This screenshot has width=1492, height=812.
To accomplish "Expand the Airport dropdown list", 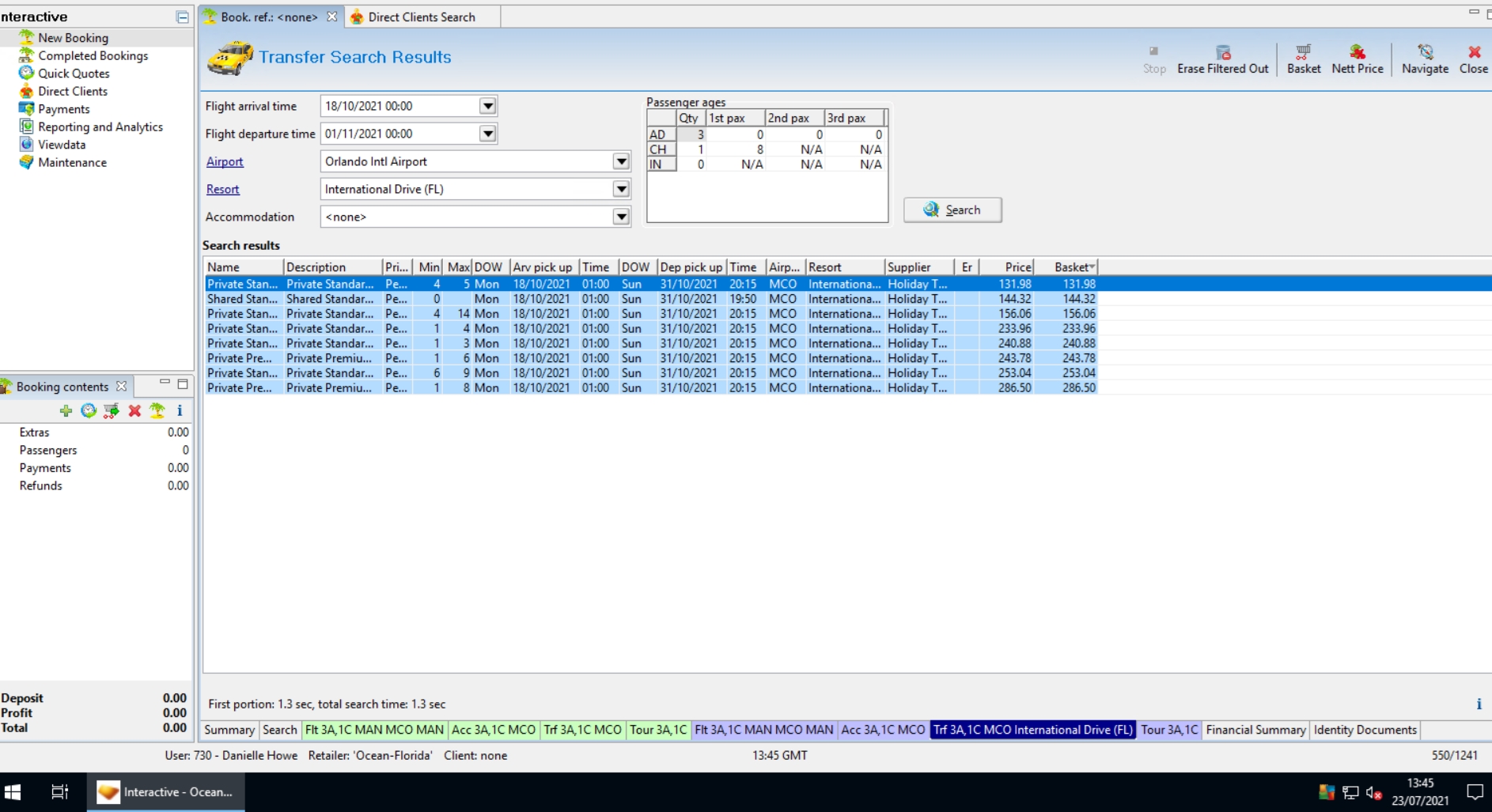I will tap(621, 161).
